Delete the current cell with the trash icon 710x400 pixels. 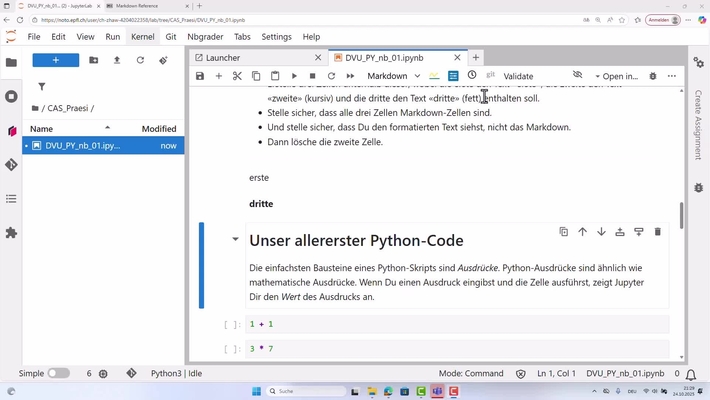(657, 232)
